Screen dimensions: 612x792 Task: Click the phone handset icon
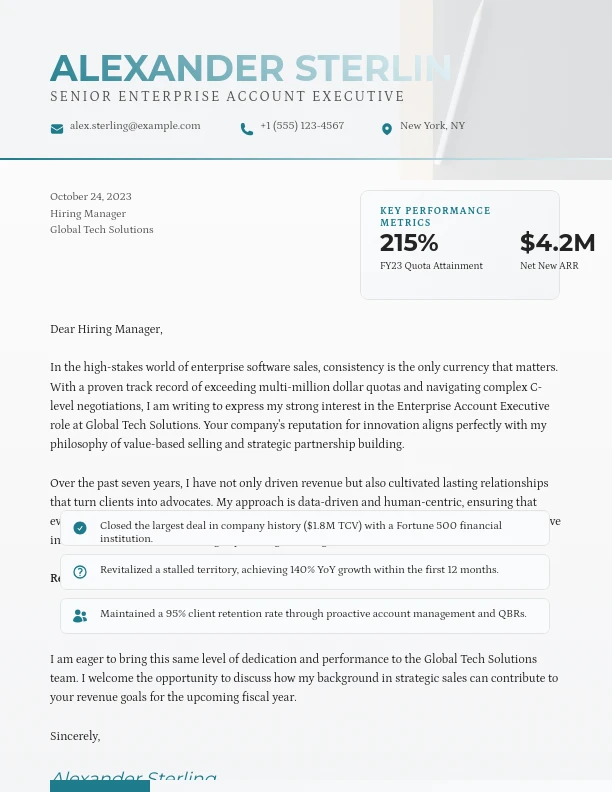(x=247, y=128)
